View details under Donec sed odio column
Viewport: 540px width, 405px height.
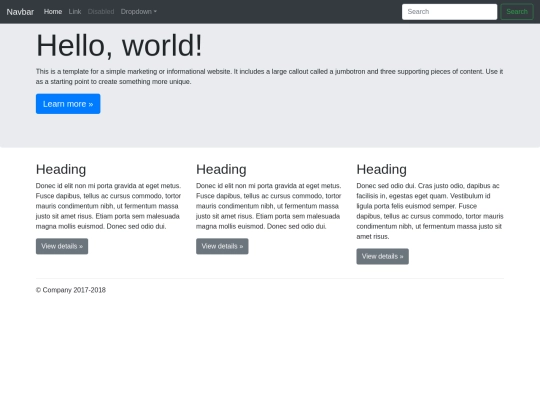pos(383,256)
